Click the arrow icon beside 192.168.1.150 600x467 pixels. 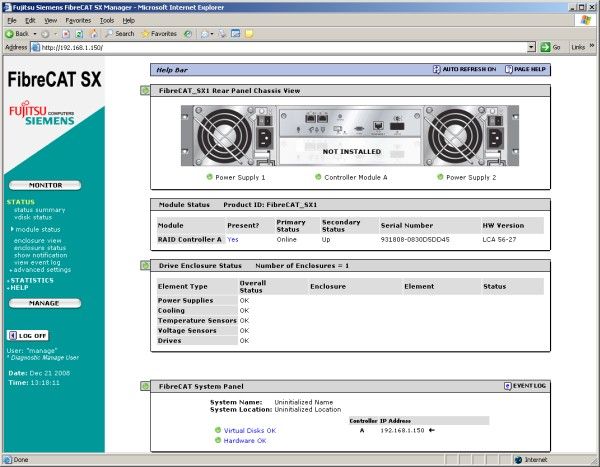pos(432,430)
